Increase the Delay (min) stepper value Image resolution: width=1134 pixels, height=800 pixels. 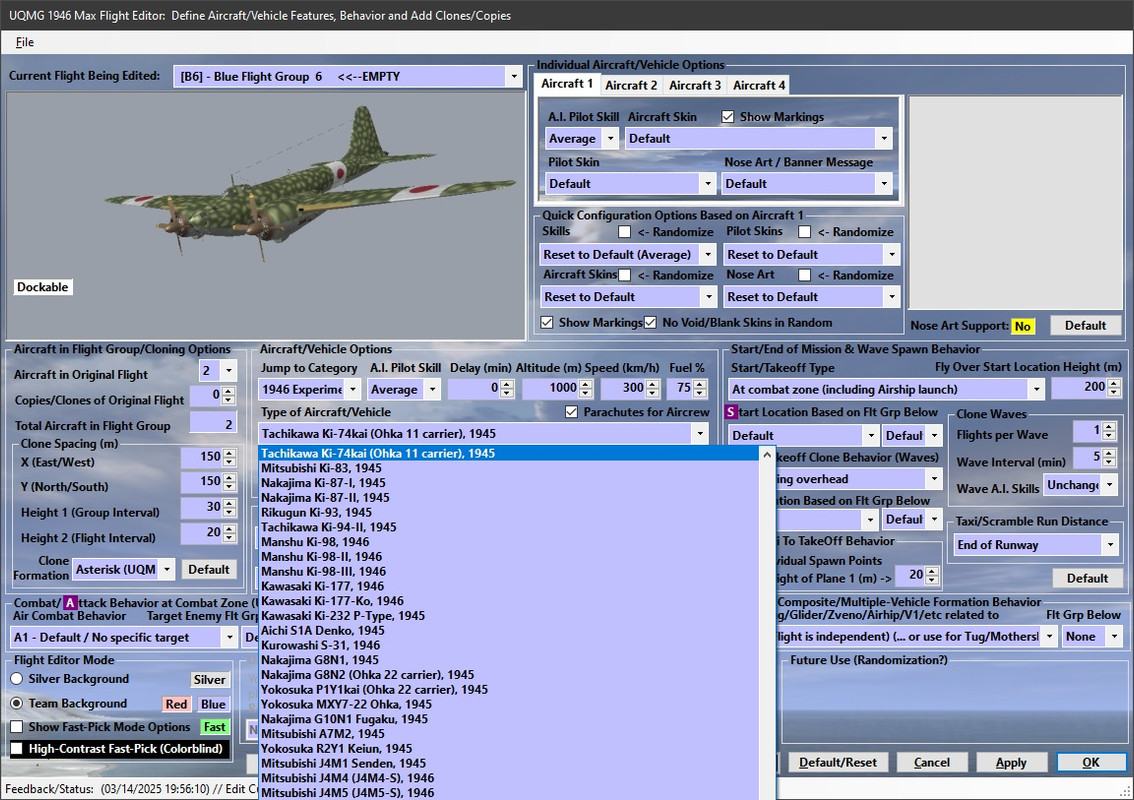point(506,384)
